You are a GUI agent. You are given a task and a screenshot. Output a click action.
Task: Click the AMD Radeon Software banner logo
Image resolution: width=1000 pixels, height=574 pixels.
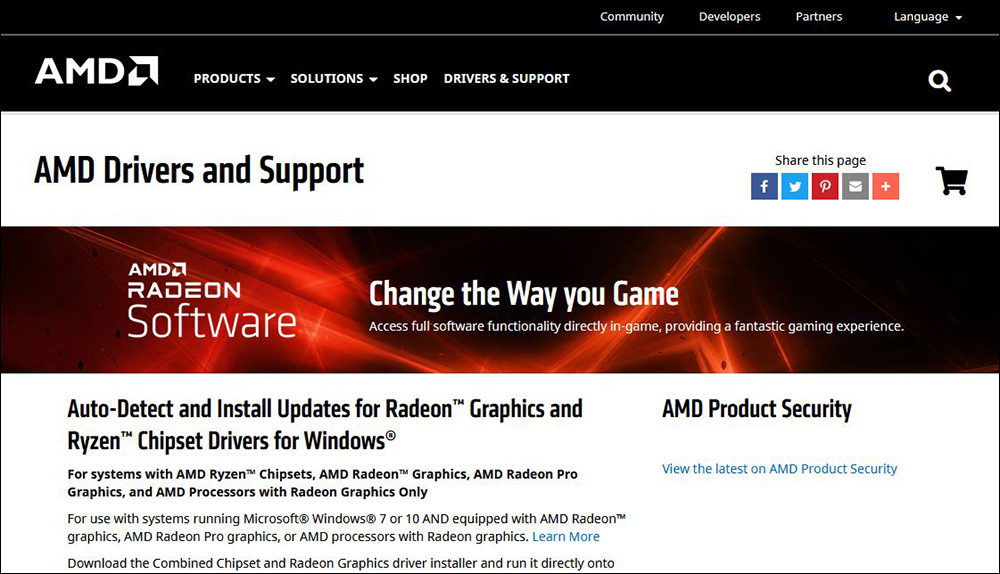[211, 300]
